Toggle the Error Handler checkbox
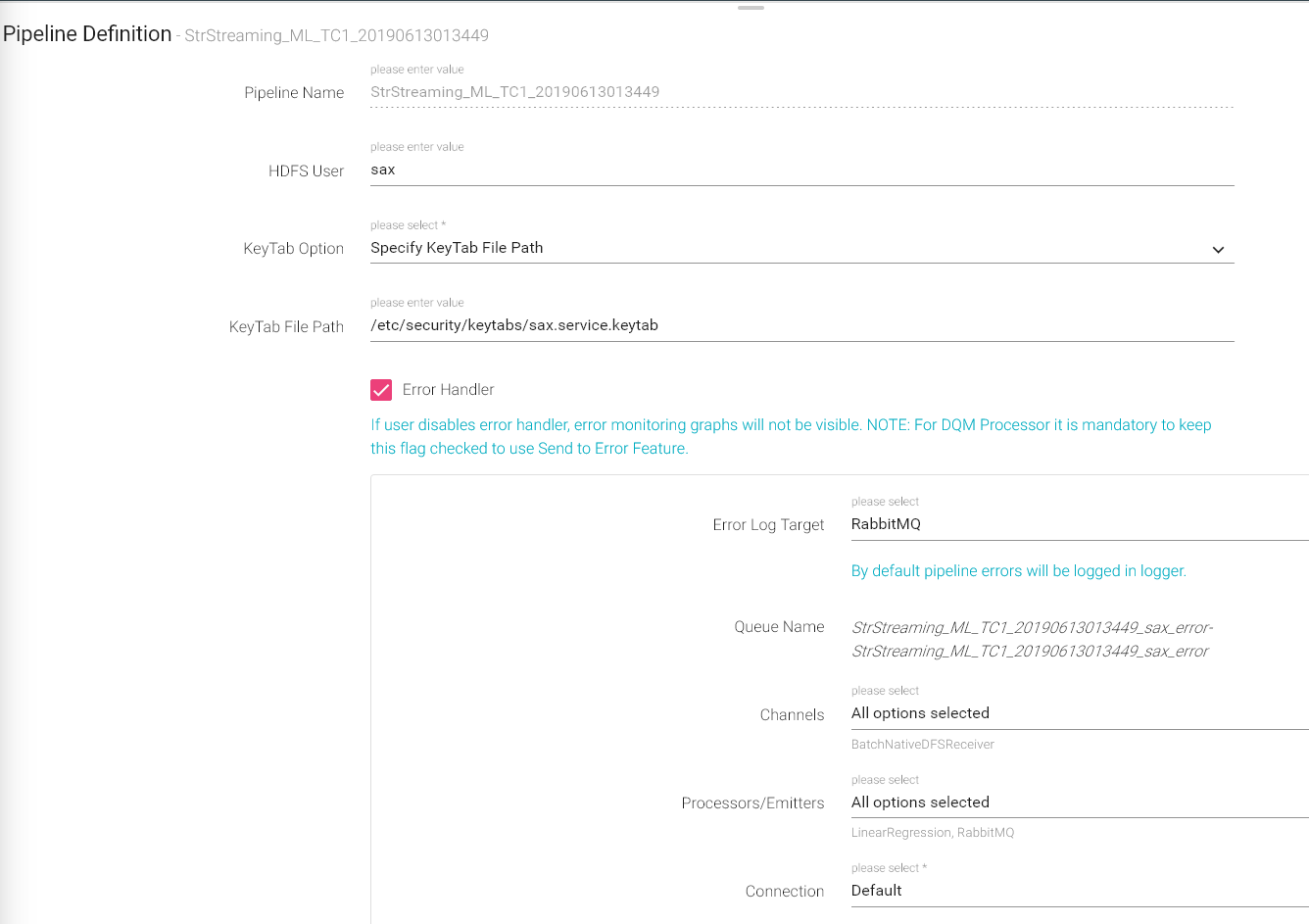The width and height of the screenshot is (1309, 924). click(x=381, y=390)
